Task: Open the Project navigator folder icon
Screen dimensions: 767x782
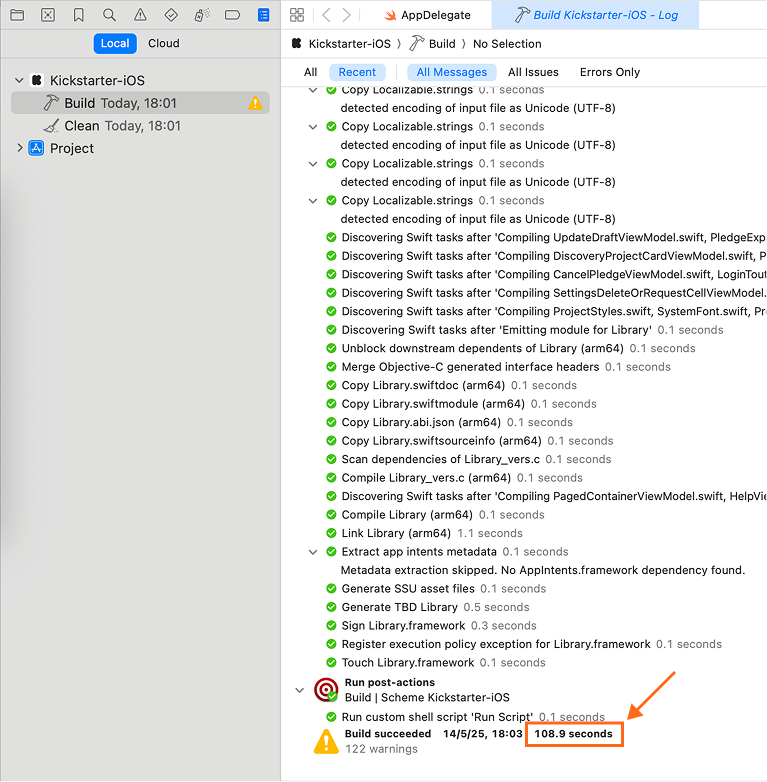Action: click(x=17, y=15)
